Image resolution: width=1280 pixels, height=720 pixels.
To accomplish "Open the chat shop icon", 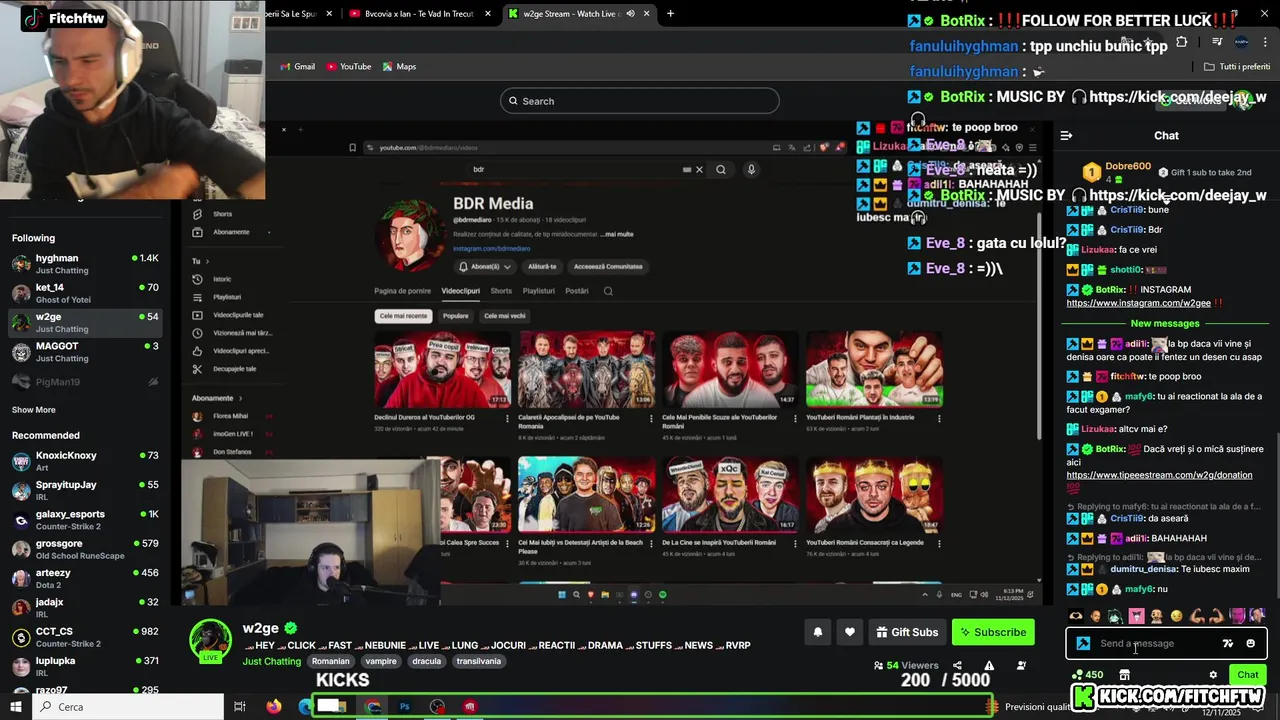I will pyautogui.click(x=1124, y=675).
